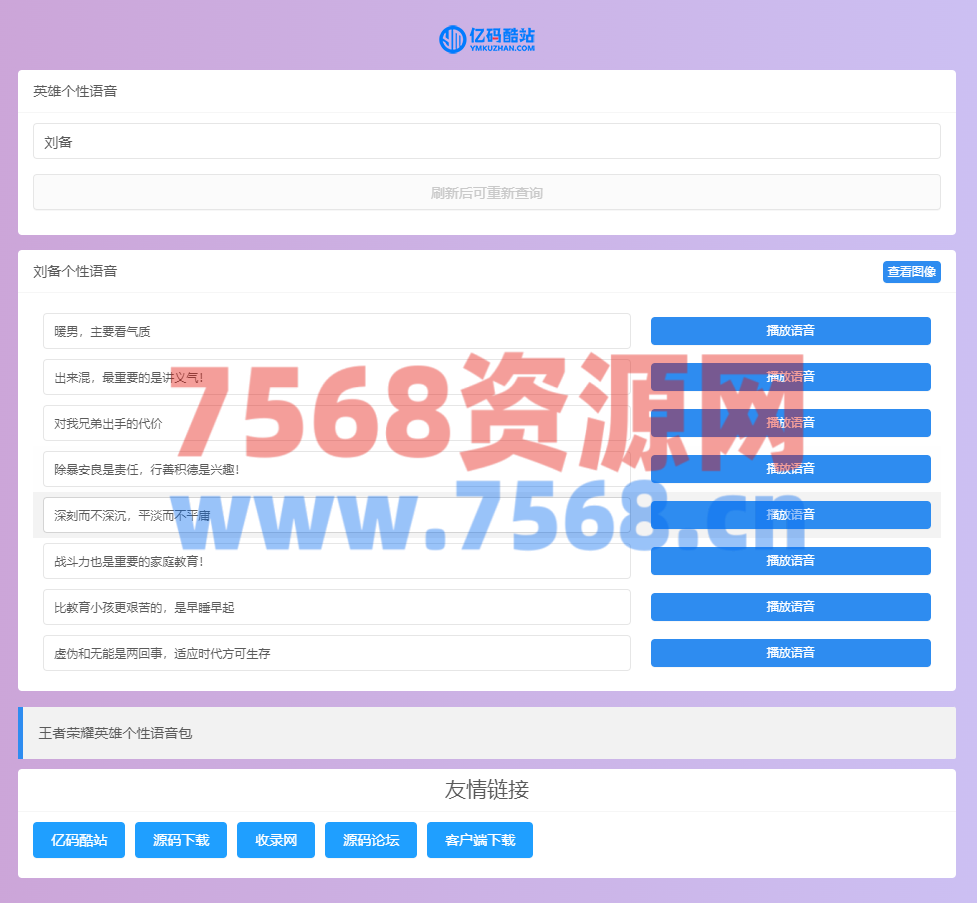Visit the 收录网 link

tap(276, 840)
